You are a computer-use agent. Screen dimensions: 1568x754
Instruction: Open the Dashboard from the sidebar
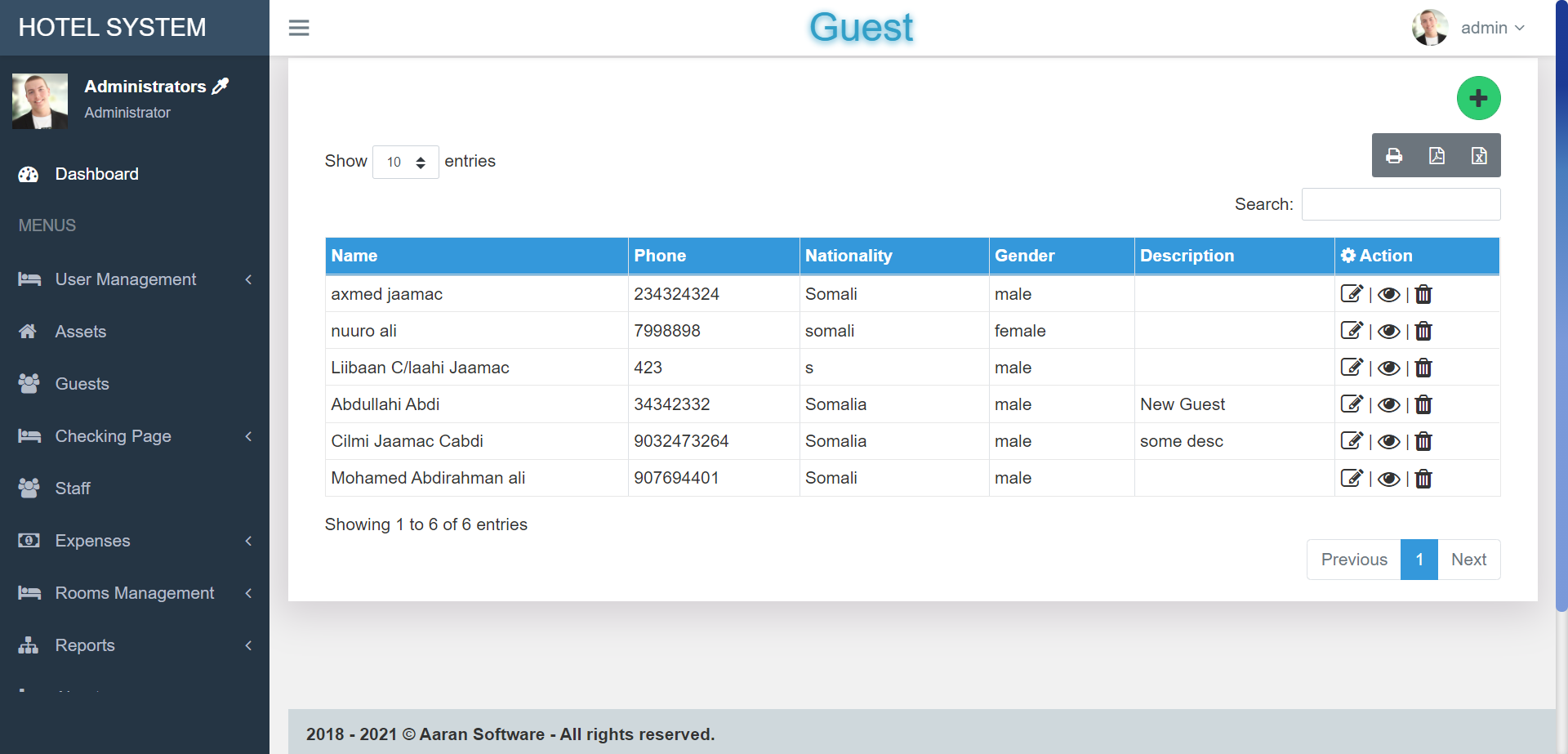tap(96, 174)
